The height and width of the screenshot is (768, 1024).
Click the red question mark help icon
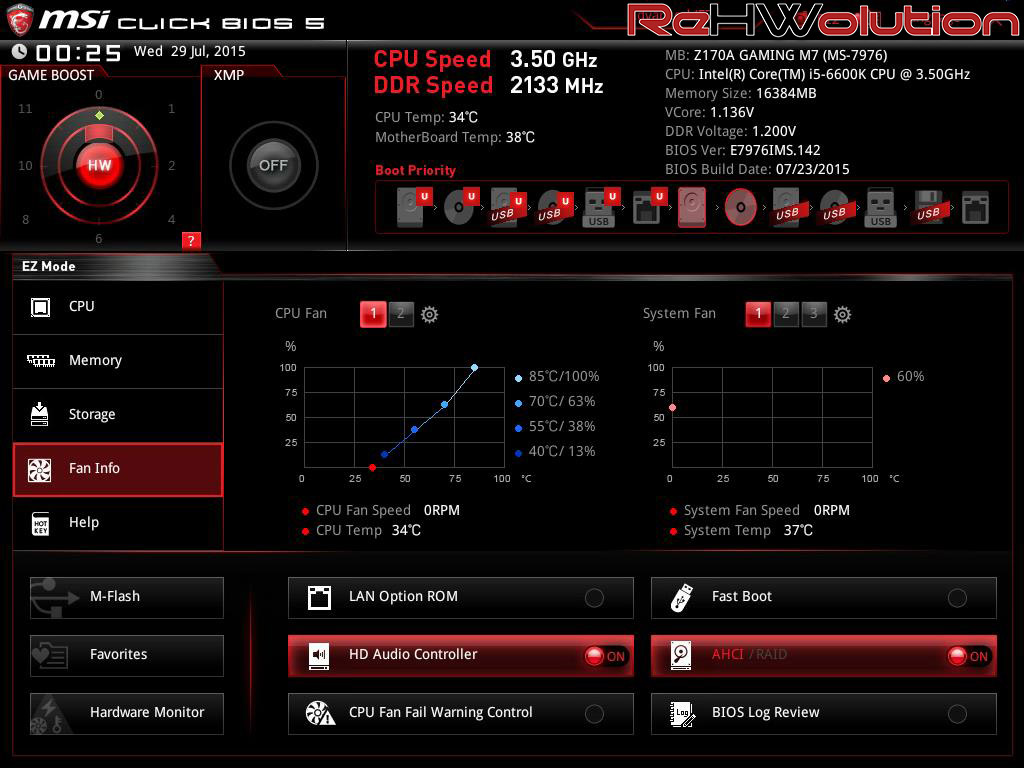(x=191, y=240)
